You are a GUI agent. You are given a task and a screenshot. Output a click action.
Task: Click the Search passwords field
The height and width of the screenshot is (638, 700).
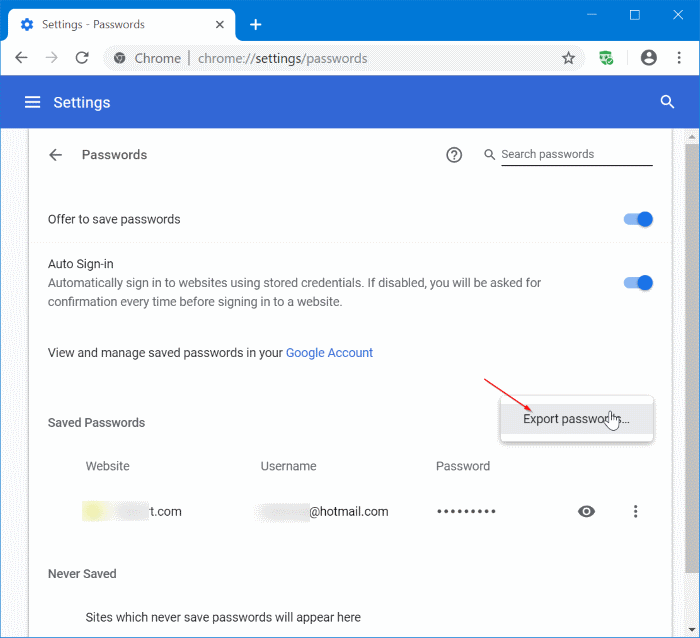576,154
